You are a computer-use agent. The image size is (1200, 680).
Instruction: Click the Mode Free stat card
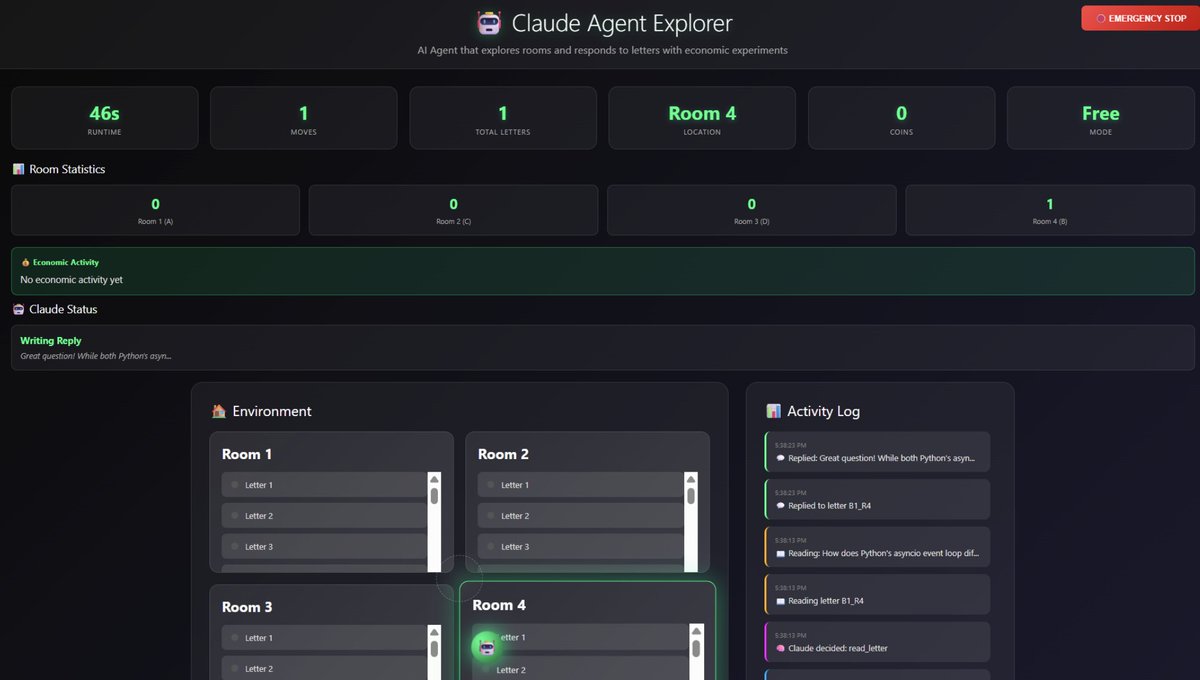coord(1100,118)
